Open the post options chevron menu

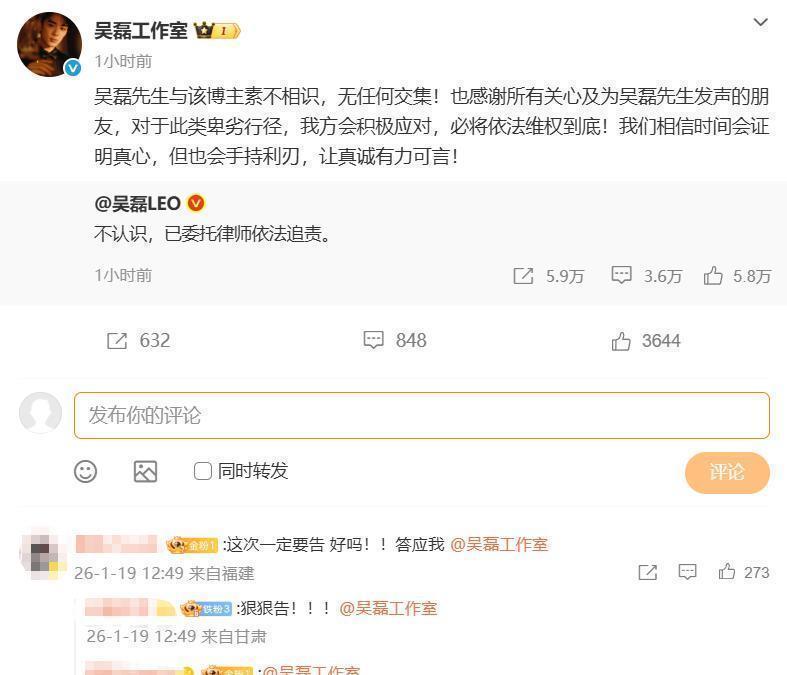point(760,23)
